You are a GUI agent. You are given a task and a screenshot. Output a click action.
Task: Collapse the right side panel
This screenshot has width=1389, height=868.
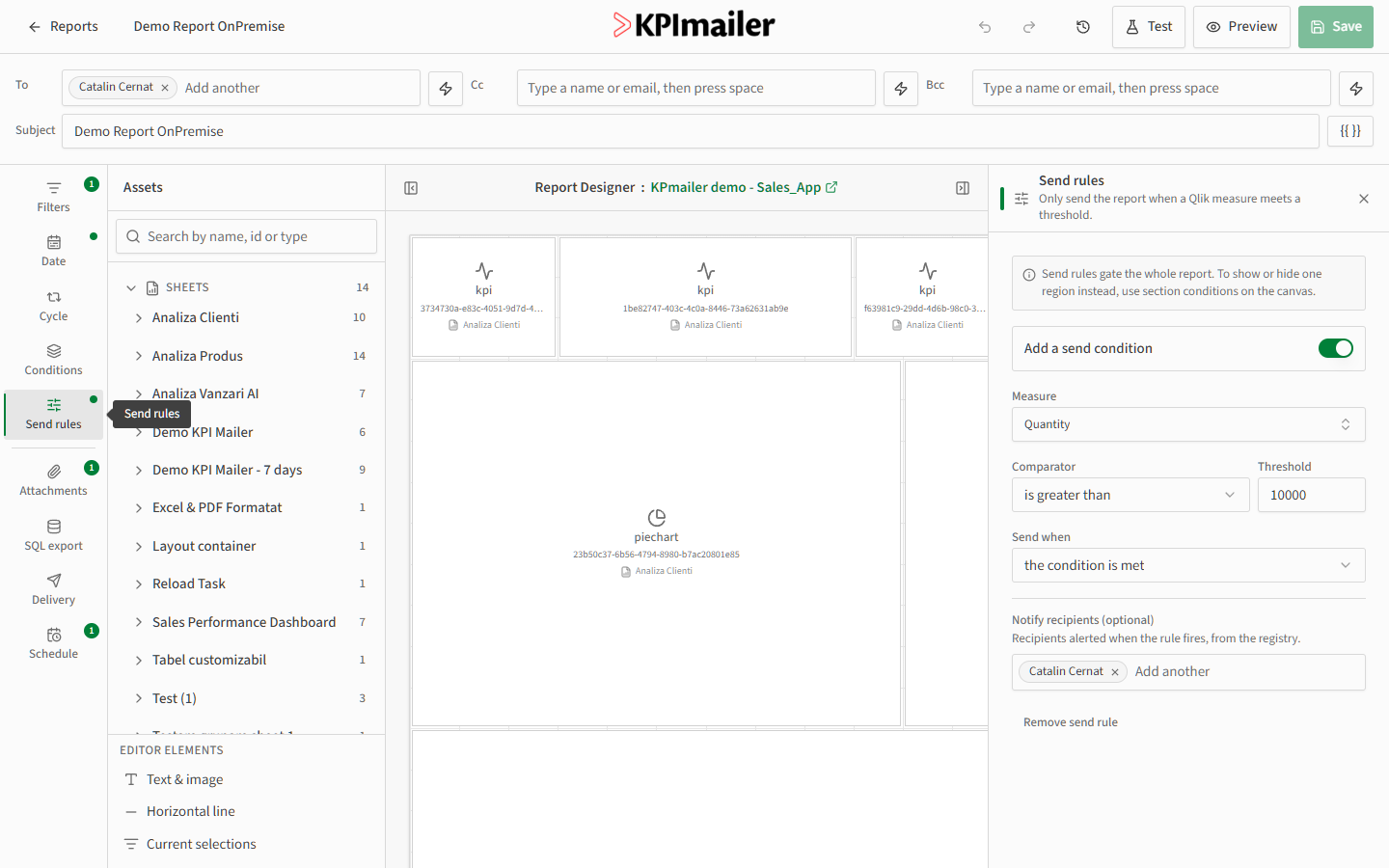[x=963, y=188]
